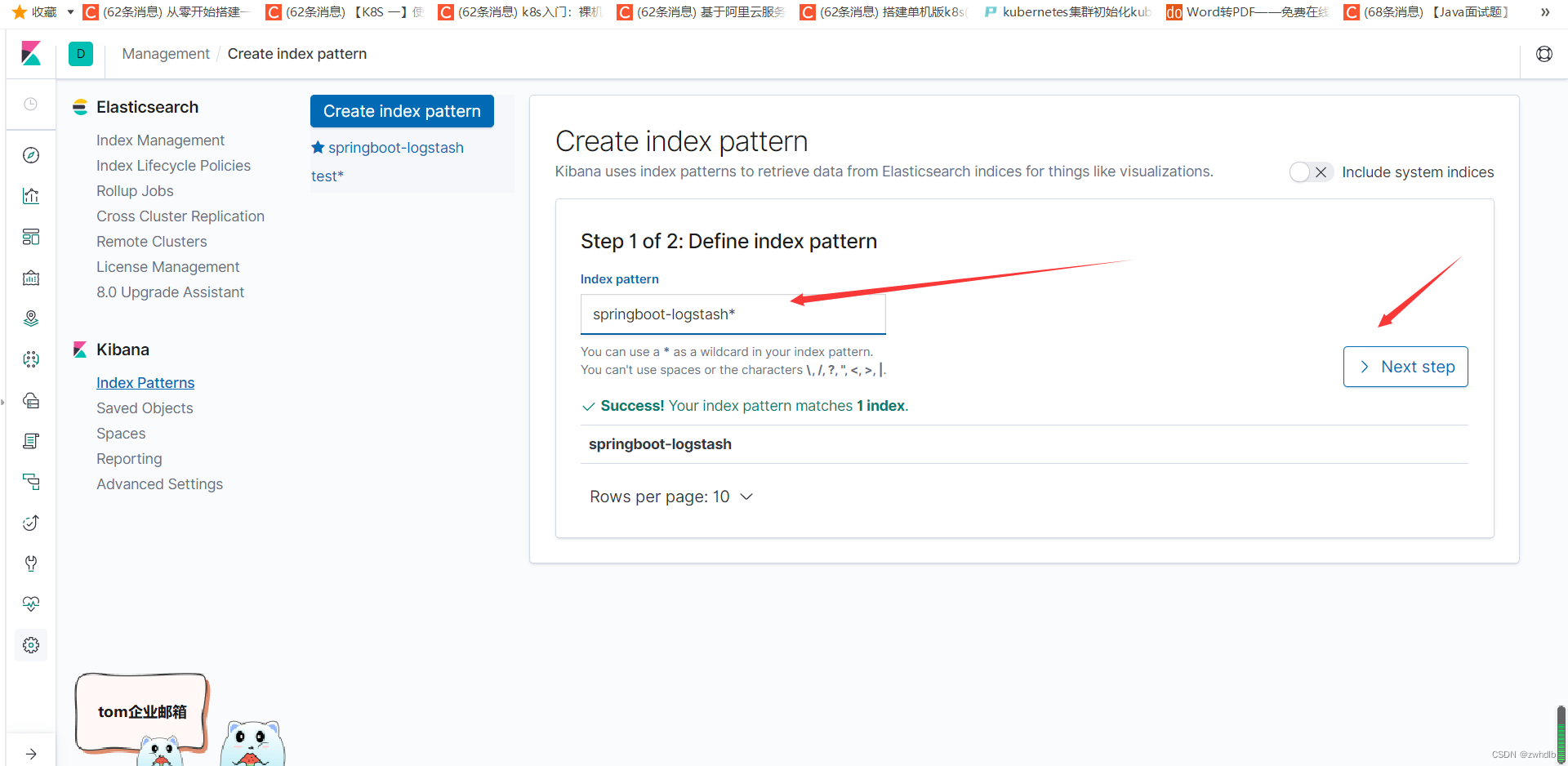Open Machine Learning icon in sidebar
Screen dimensions: 1568x766
point(31,359)
